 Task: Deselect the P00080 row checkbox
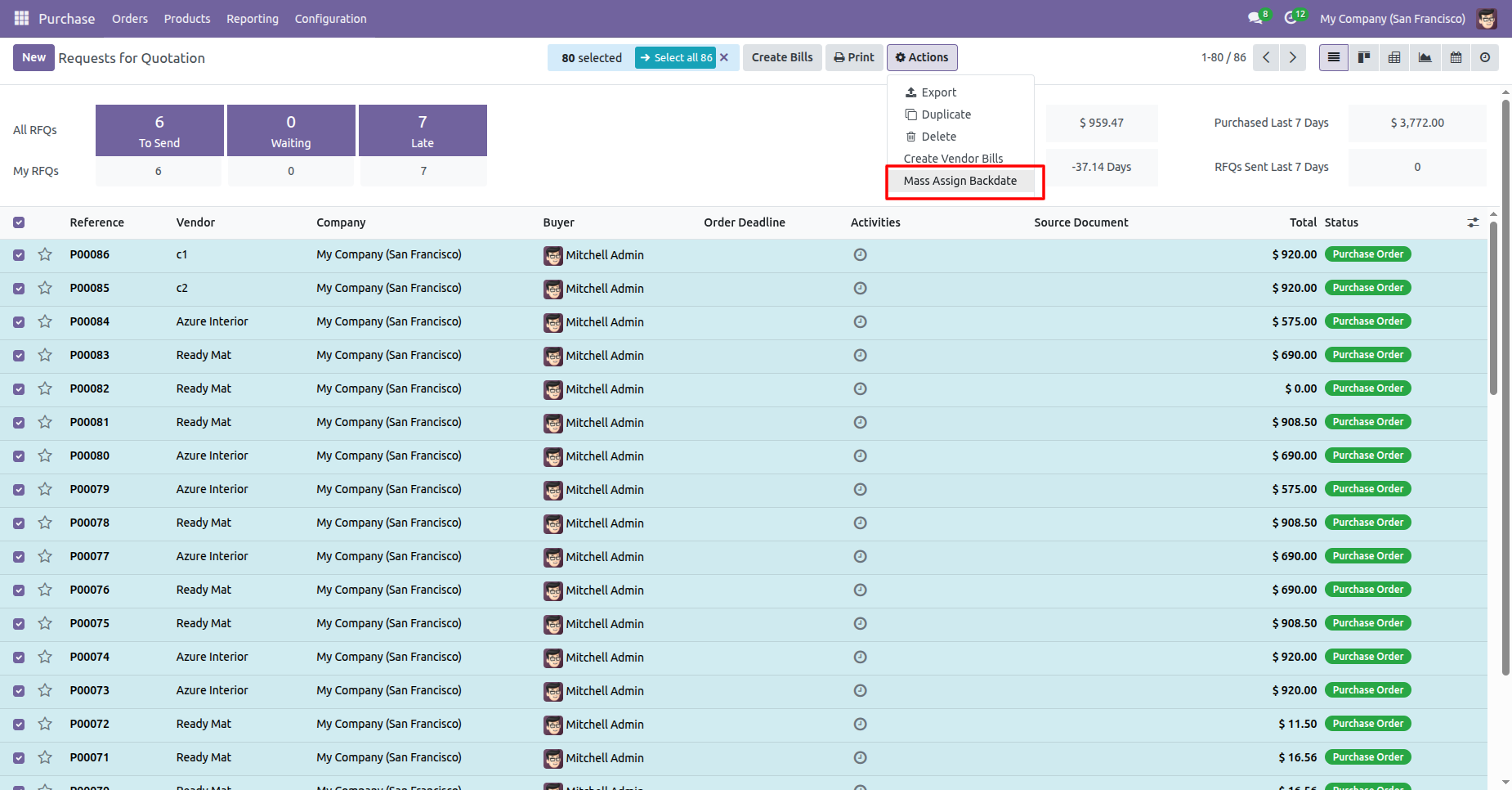click(19, 456)
